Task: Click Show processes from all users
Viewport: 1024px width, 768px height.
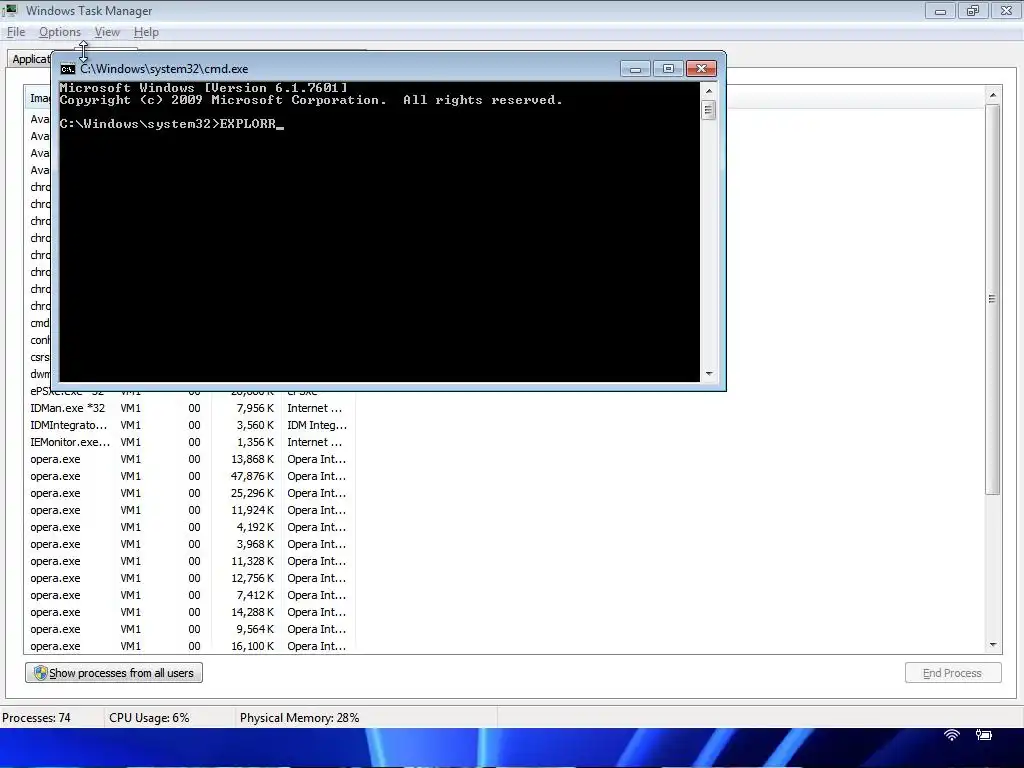Action: 114,673
